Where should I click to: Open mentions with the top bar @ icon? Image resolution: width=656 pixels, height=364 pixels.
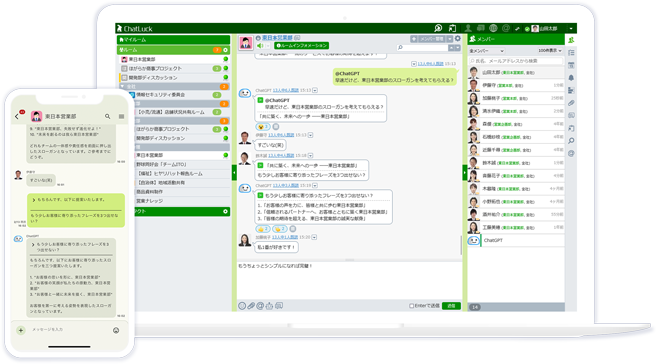click(x=506, y=28)
